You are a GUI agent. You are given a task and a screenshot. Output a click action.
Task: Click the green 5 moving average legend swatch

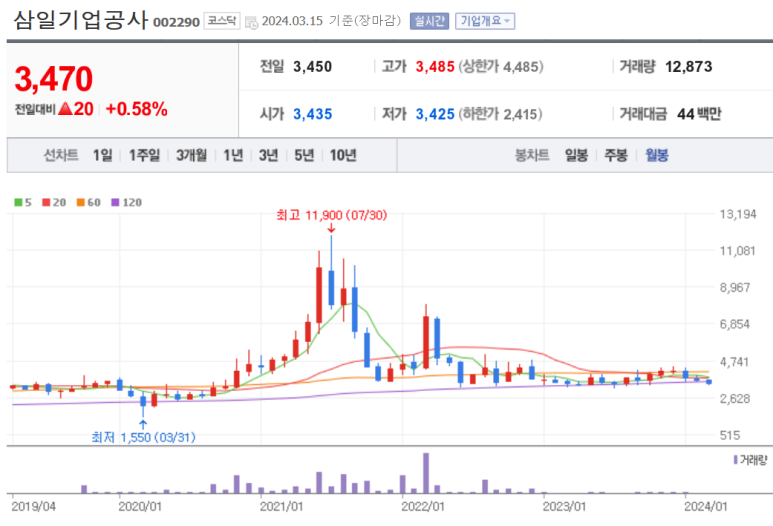(18, 203)
